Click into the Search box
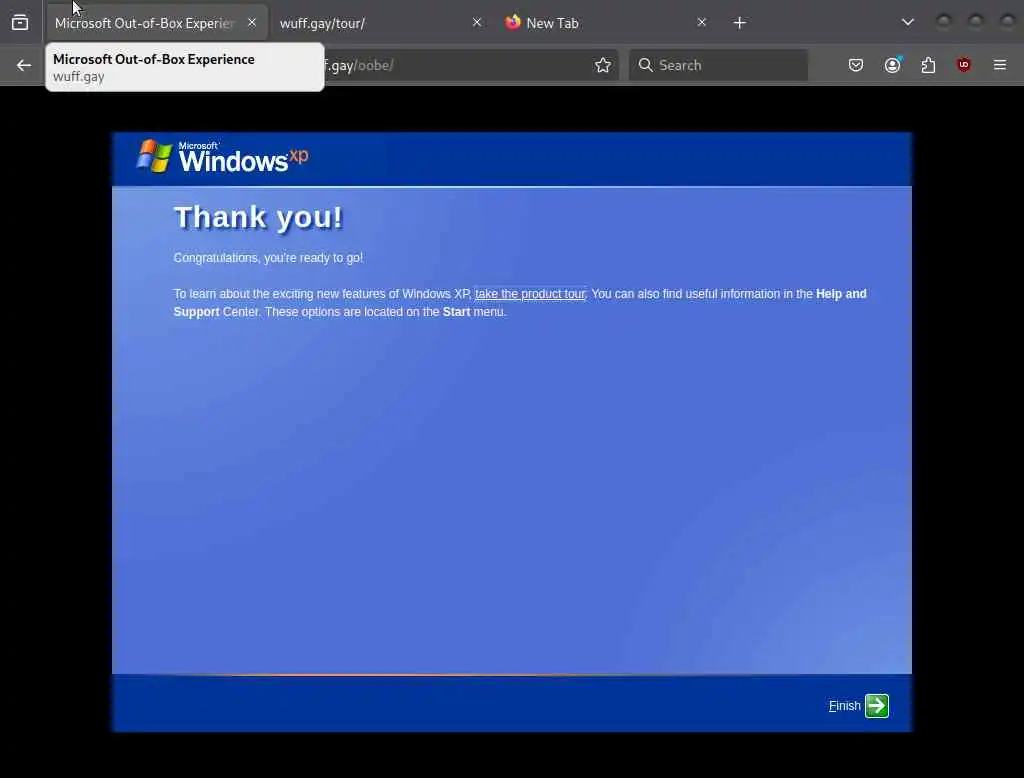 (718, 65)
